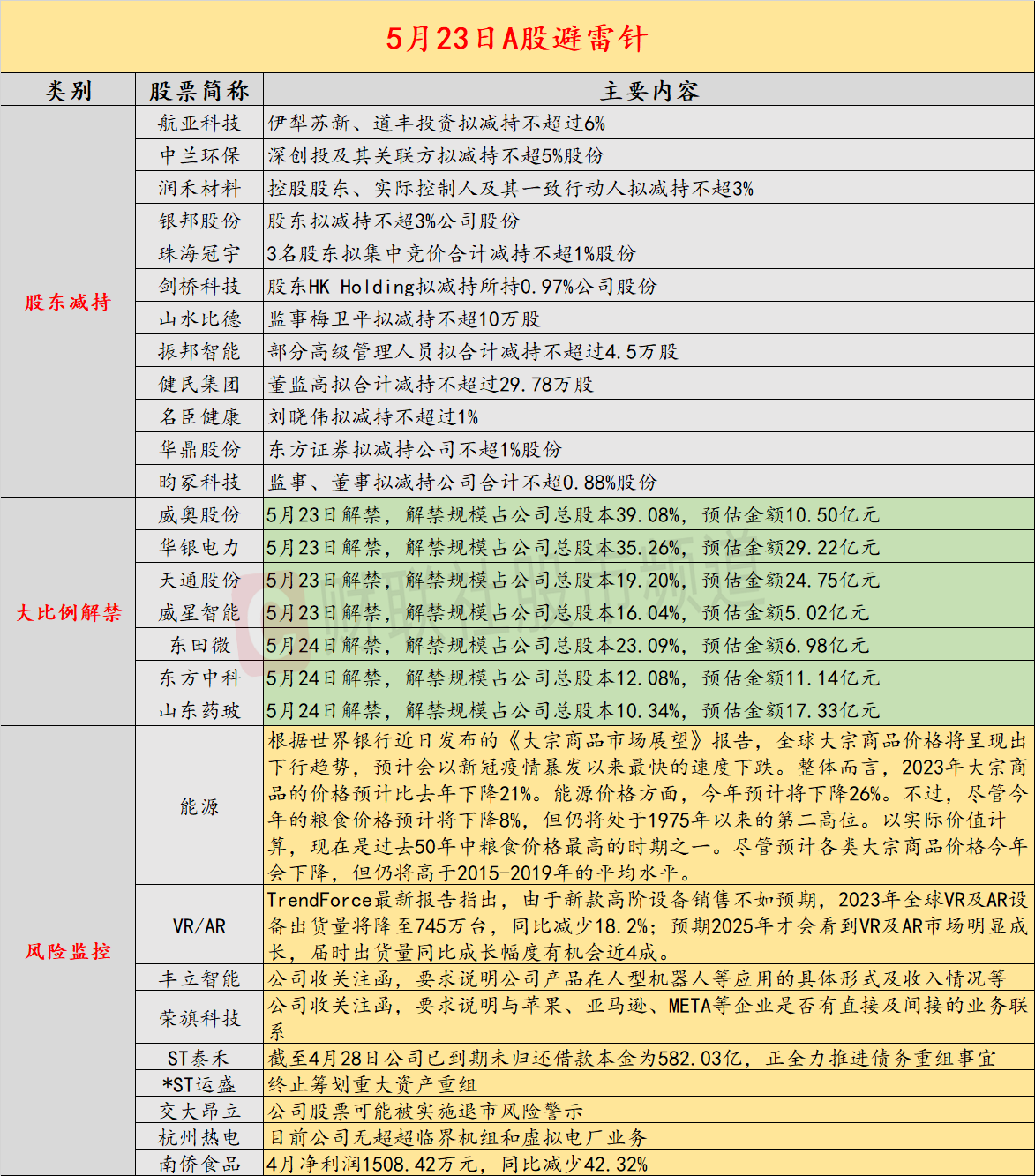Click the 山东药玻 stock cell

[199, 711]
